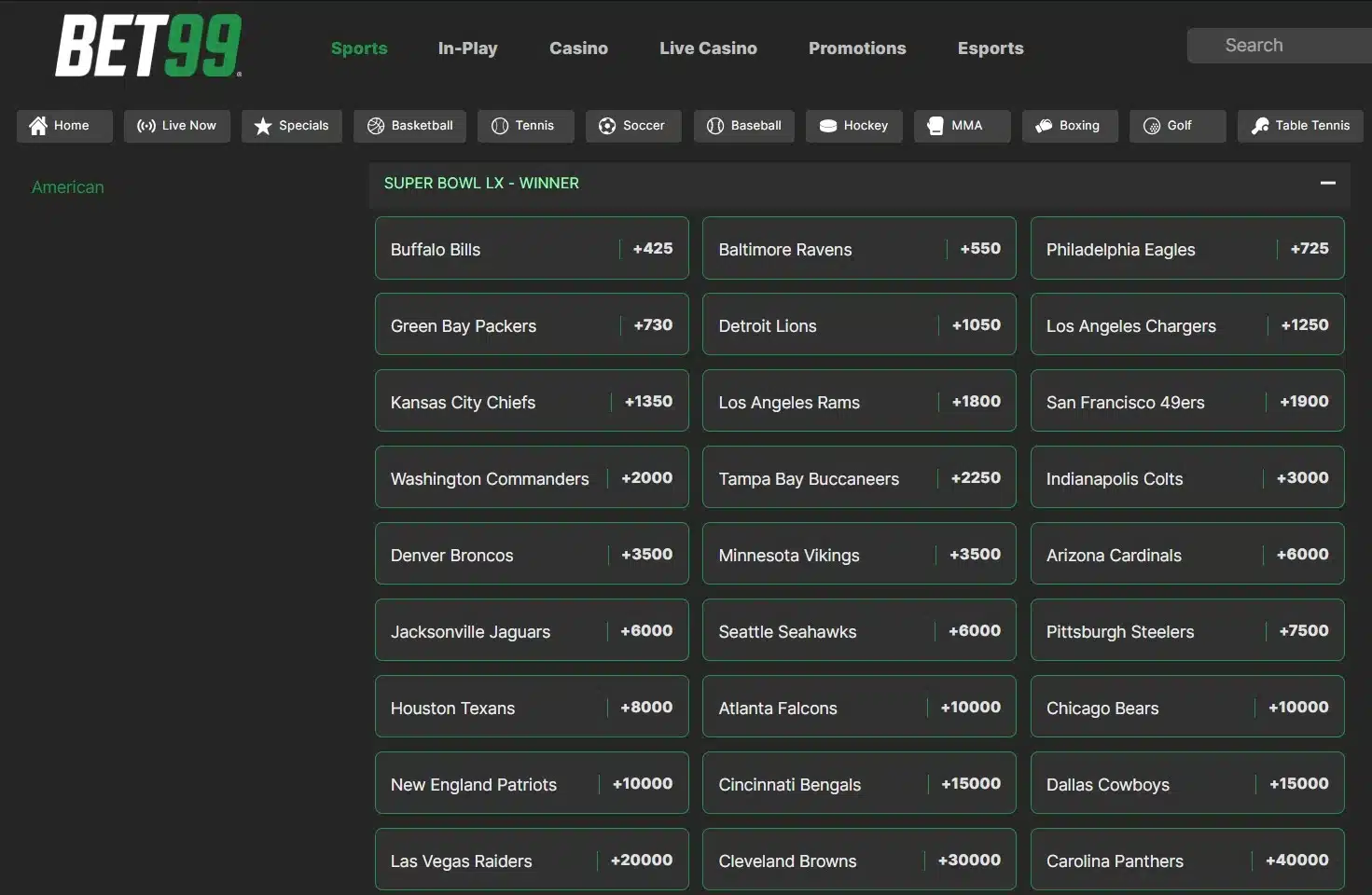Click the Search input field
Viewport: 1372px width, 895px height.
[1278, 46]
